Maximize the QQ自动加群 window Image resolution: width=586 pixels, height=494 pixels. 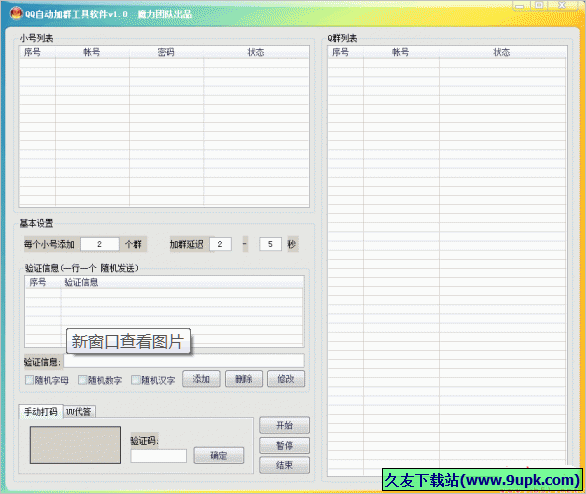point(539,6)
